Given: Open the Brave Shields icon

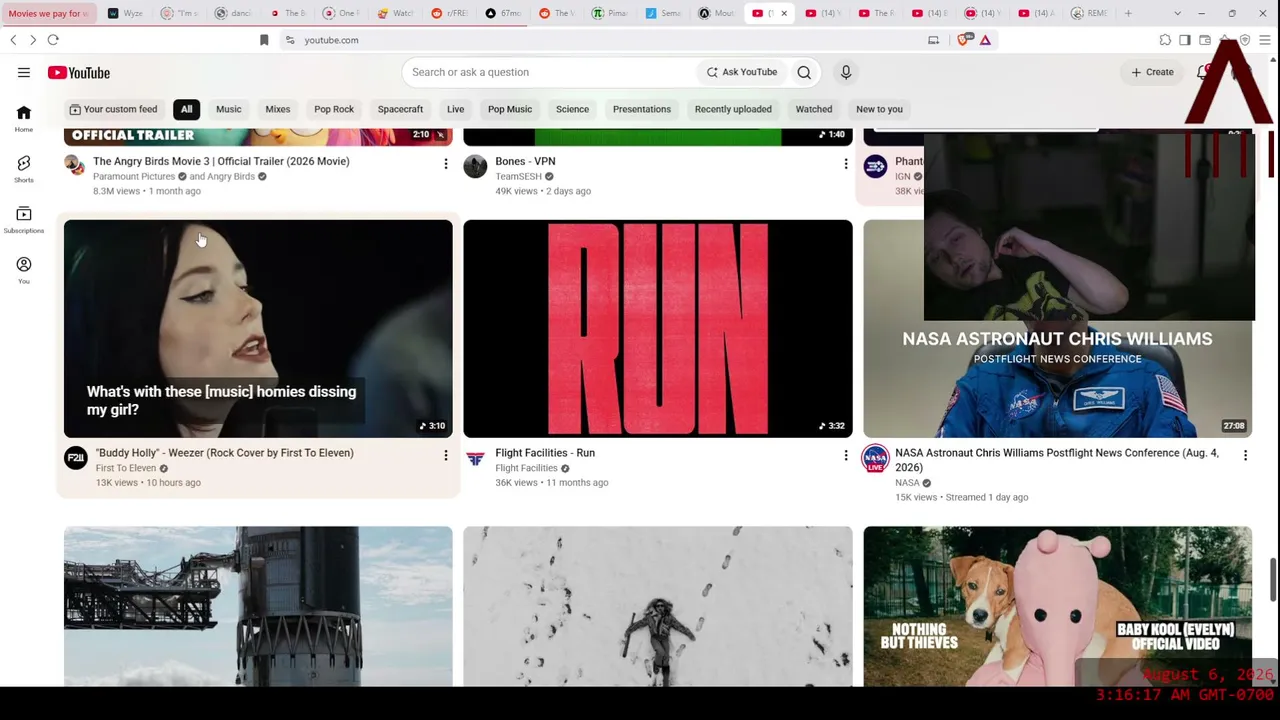Looking at the screenshot, I should 964,40.
